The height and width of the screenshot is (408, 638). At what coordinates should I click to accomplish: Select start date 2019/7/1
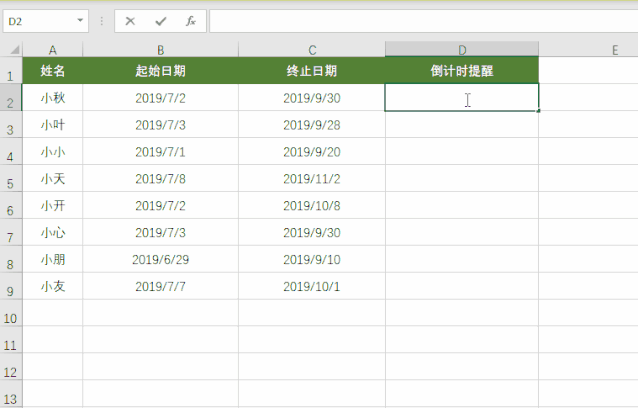point(161,152)
